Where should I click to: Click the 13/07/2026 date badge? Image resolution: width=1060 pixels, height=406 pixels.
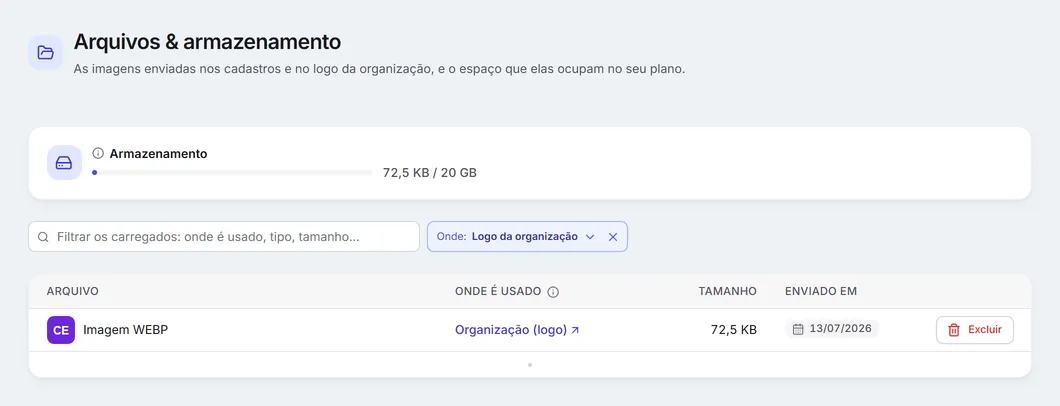pos(832,329)
